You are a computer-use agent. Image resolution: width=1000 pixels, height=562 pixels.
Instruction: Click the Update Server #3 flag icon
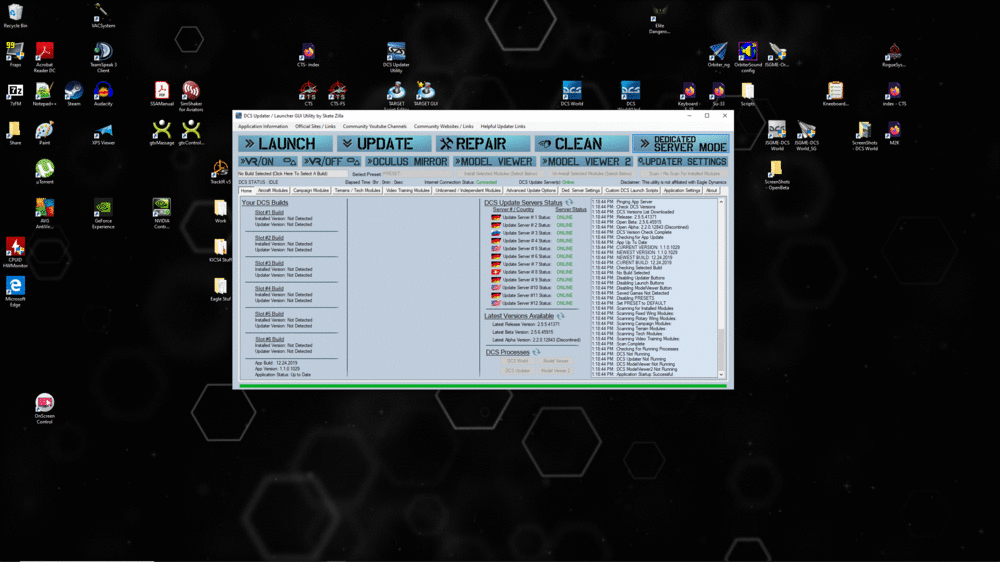click(496, 233)
